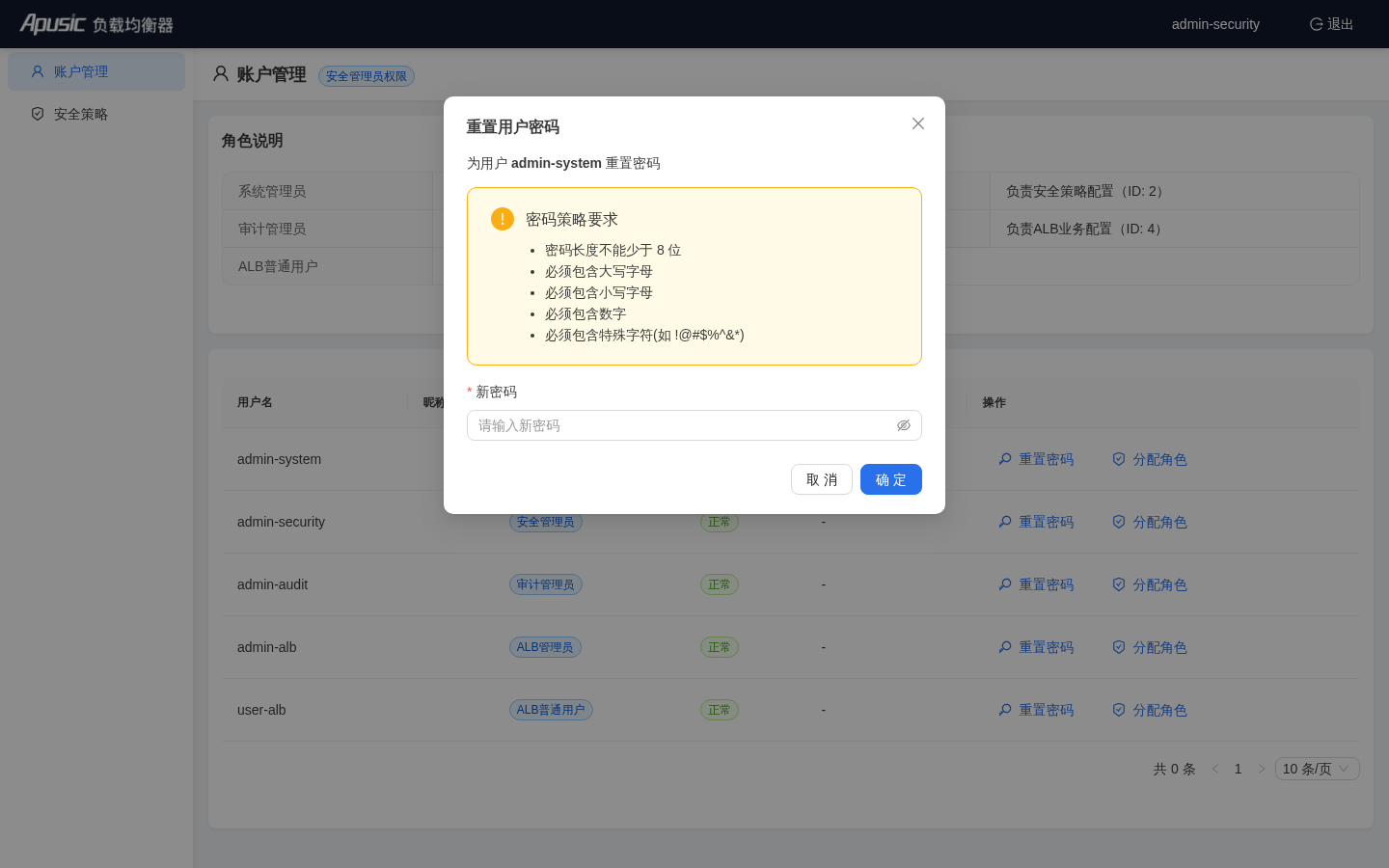
Task: Click the Apusic 负载均衡器 logo
Action: tap(96, 24)
